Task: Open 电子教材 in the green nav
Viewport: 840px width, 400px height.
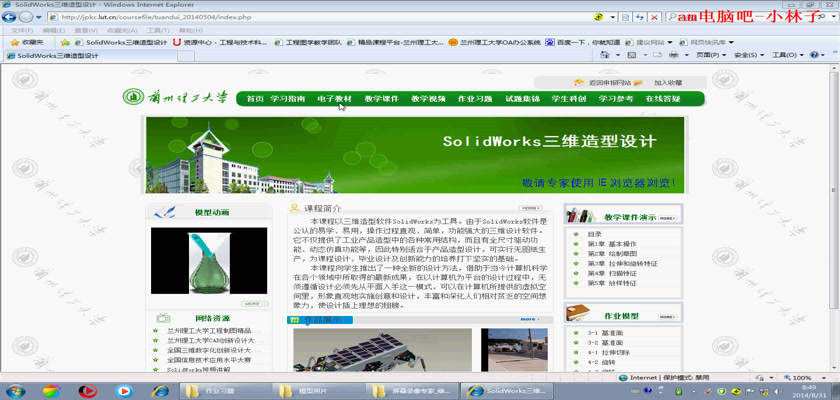Action: click(334, 99)
